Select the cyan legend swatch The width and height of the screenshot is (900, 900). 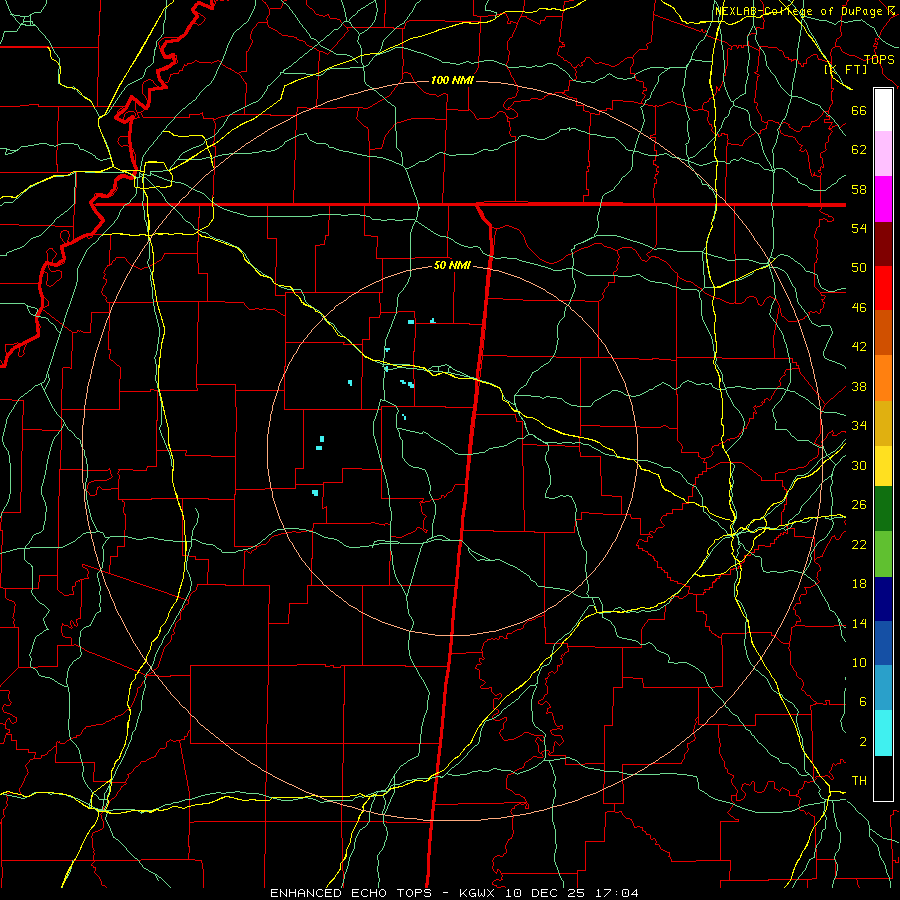883,733
